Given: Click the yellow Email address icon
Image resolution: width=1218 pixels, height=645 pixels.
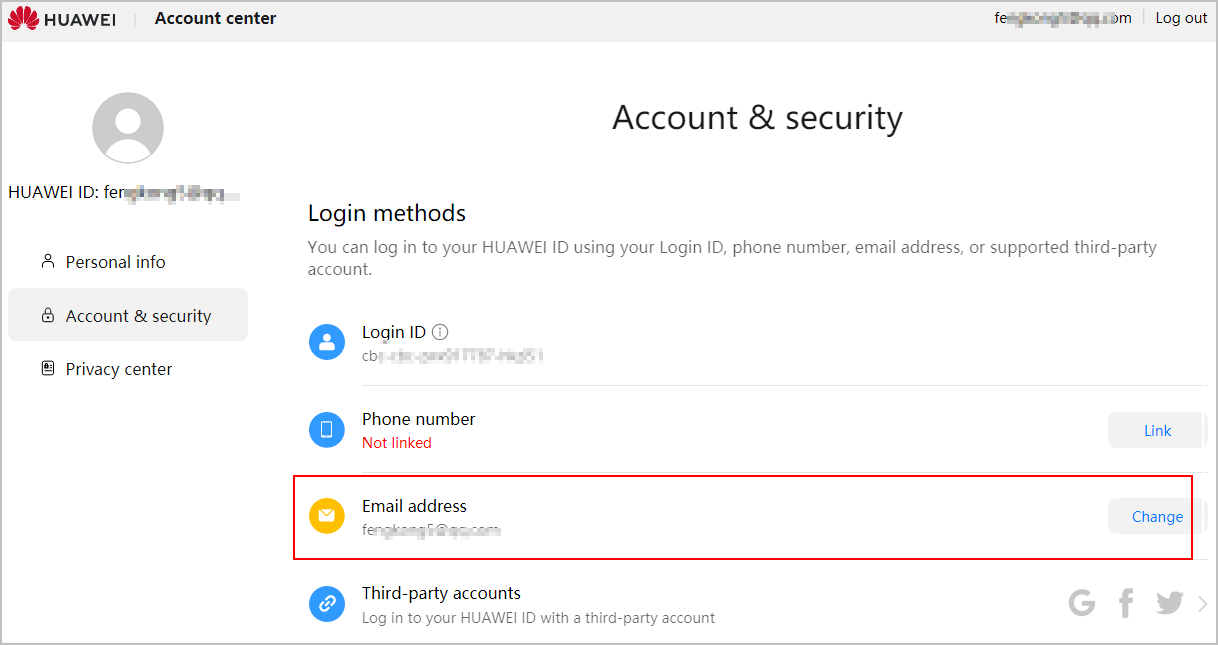Looking at the screenshot, I should (x=327, y=517).
